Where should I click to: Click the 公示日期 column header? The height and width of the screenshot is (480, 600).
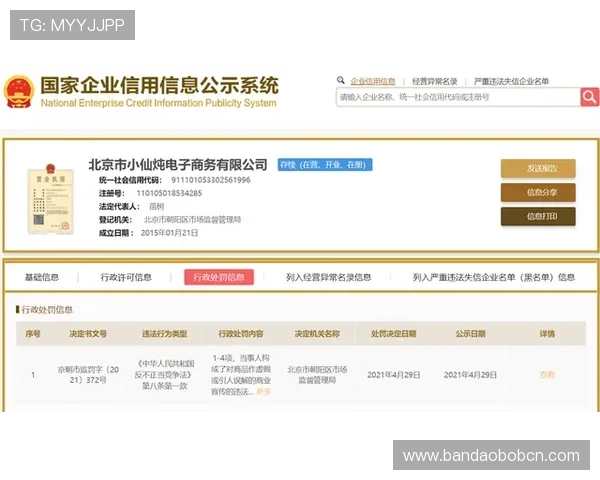470,334
